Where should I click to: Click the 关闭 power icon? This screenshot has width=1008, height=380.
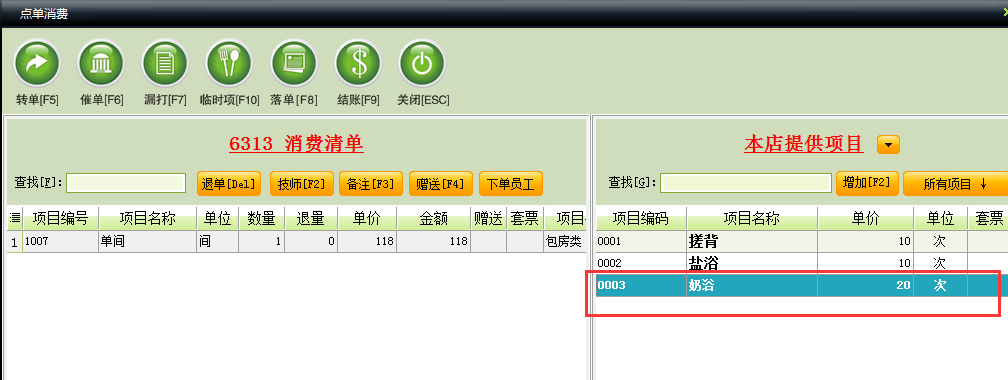pos(422,64)
